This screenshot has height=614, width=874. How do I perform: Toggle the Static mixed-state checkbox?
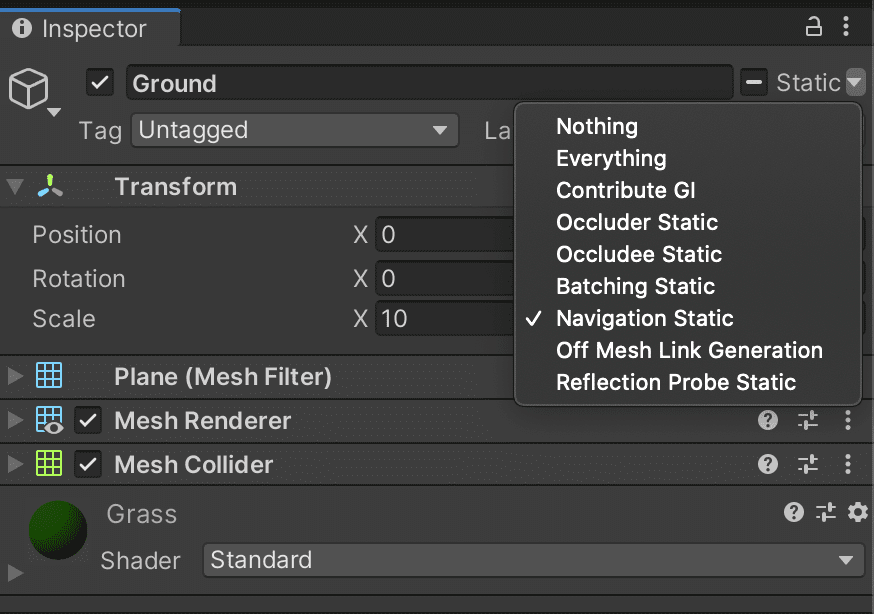pyautogui.click(x=754, y=82)
